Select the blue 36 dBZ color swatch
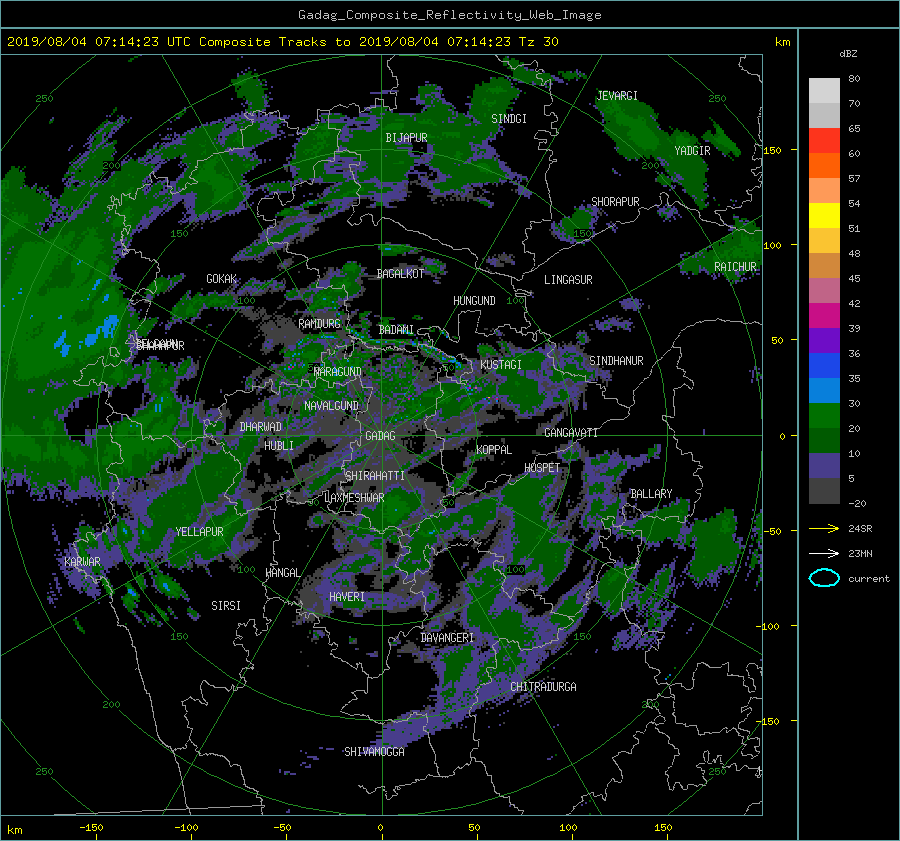This screenshot has height=841, width=900. [x=824, y=365]
